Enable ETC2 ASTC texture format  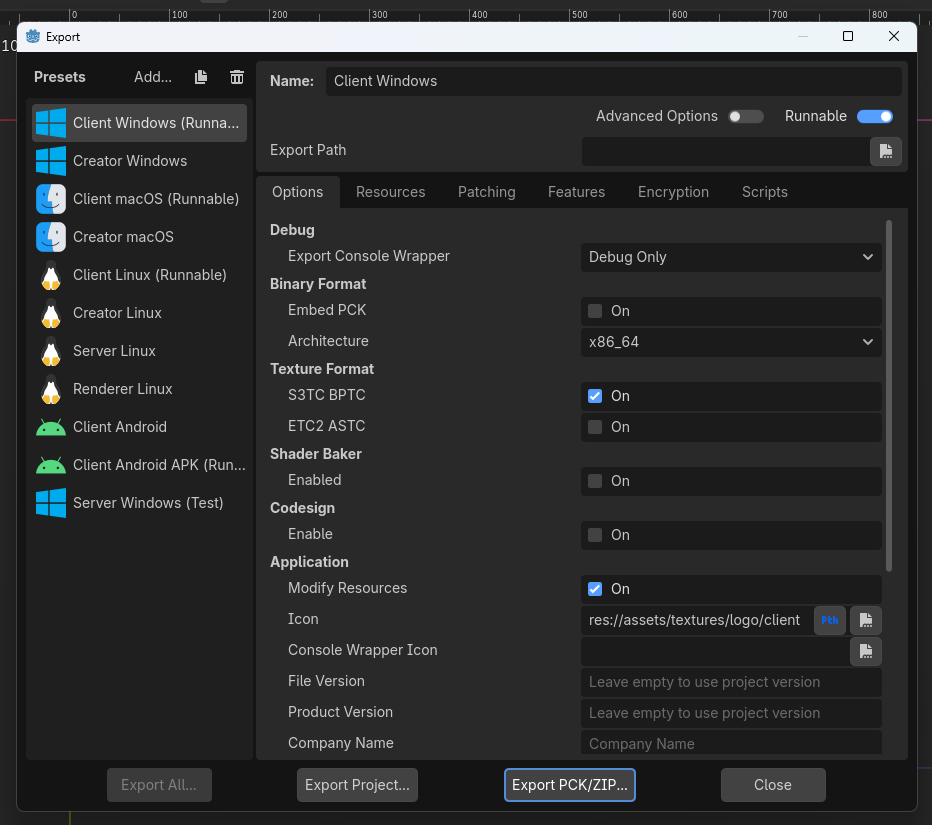[595, 427]
